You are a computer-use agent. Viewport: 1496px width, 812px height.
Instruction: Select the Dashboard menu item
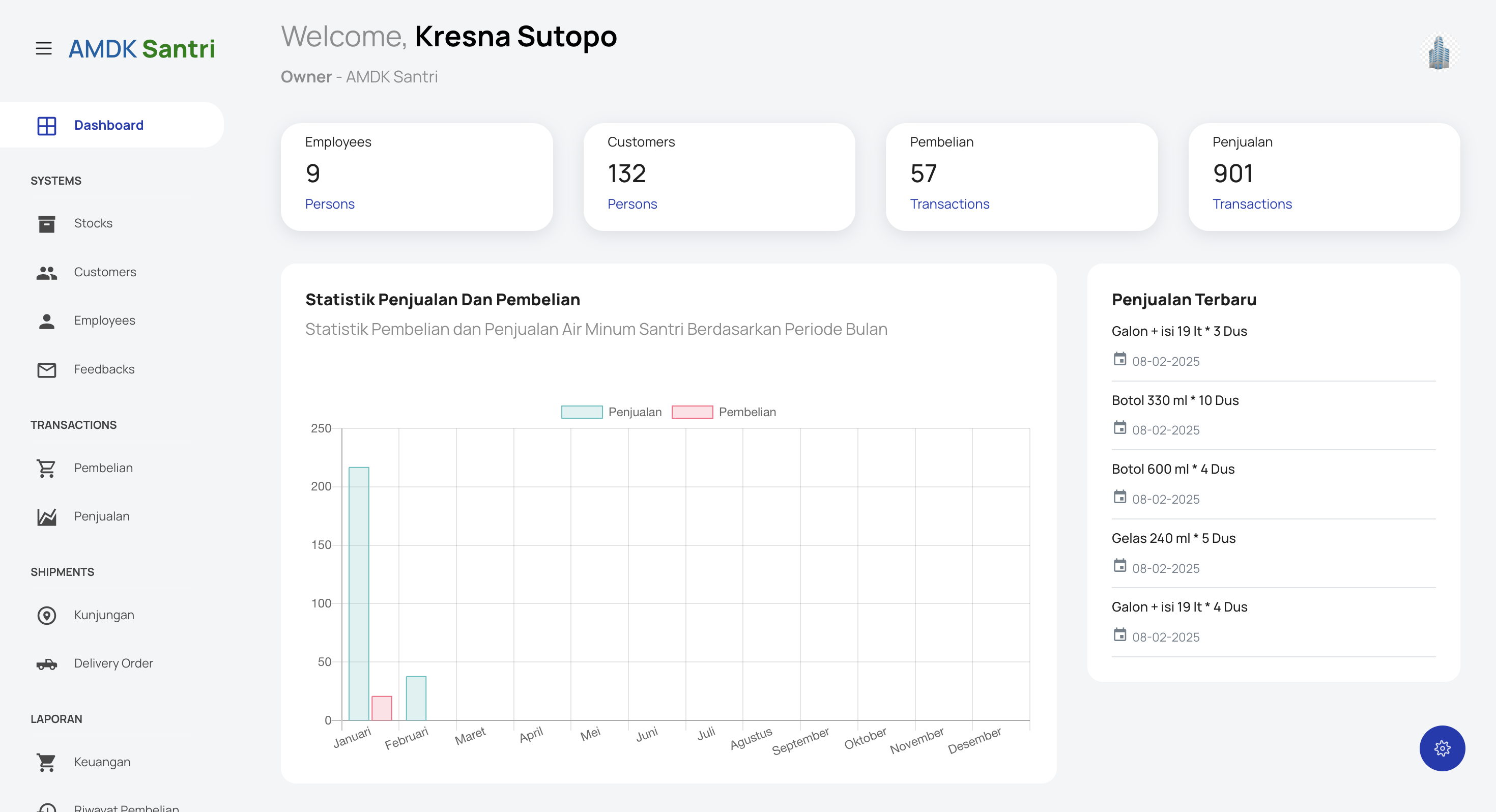108,126
